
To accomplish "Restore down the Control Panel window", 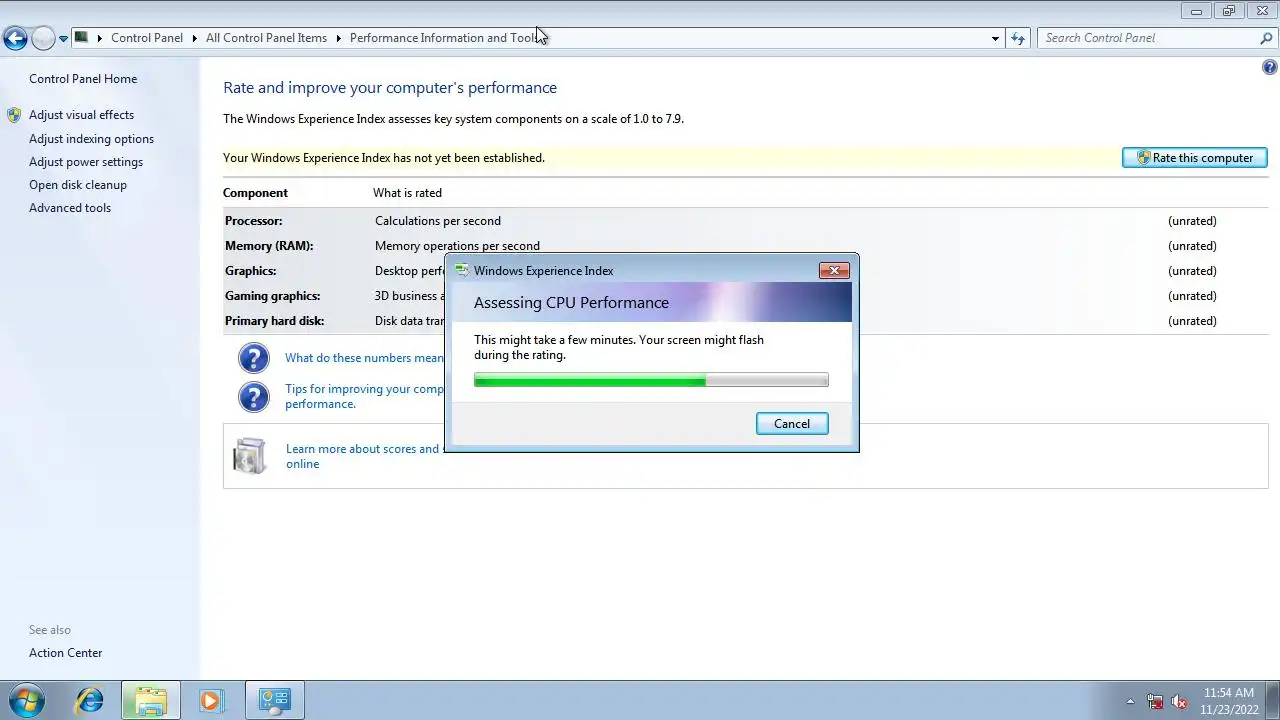I will [1229, 11].
